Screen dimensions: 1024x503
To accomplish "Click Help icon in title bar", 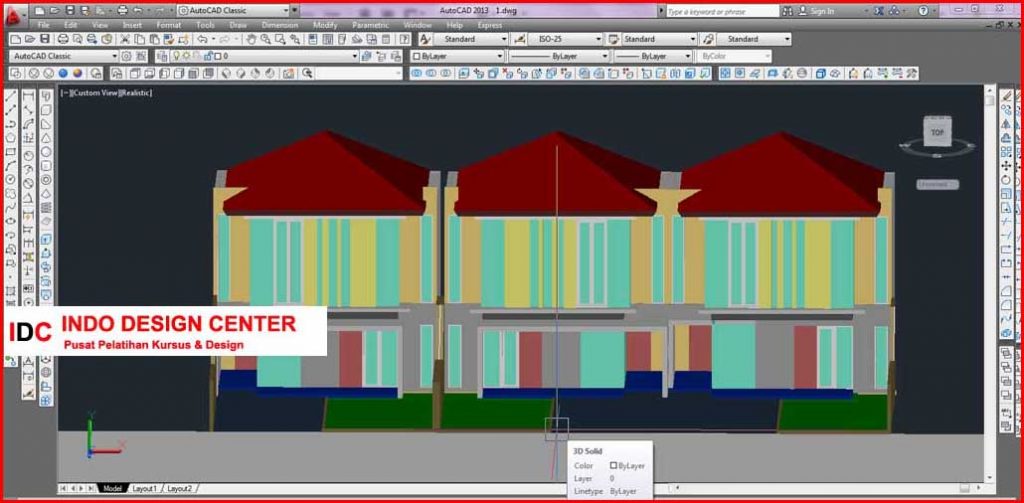I will 923,10.
